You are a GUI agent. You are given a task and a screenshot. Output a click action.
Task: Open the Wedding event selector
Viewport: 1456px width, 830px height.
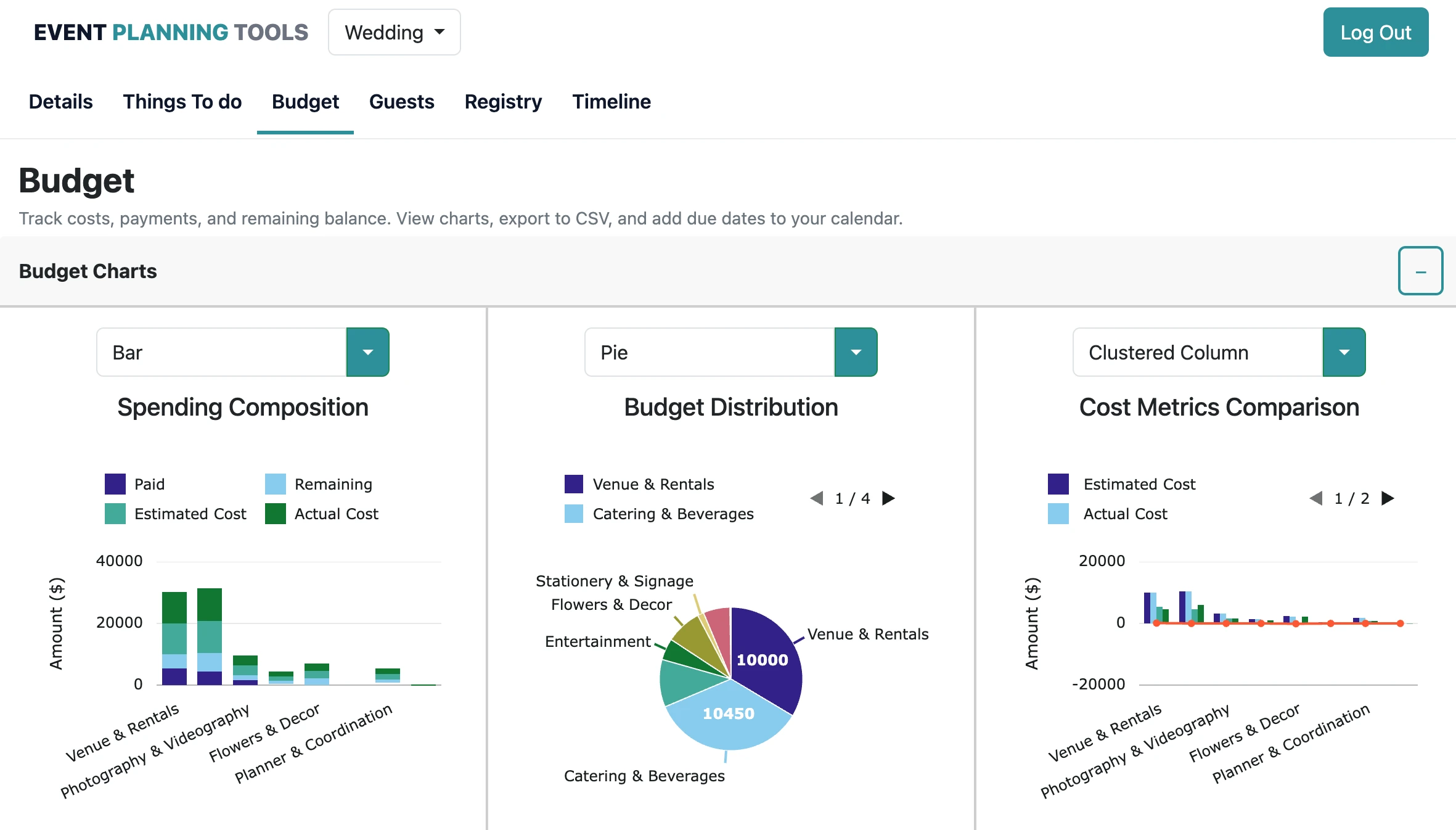tap(394, 32)
